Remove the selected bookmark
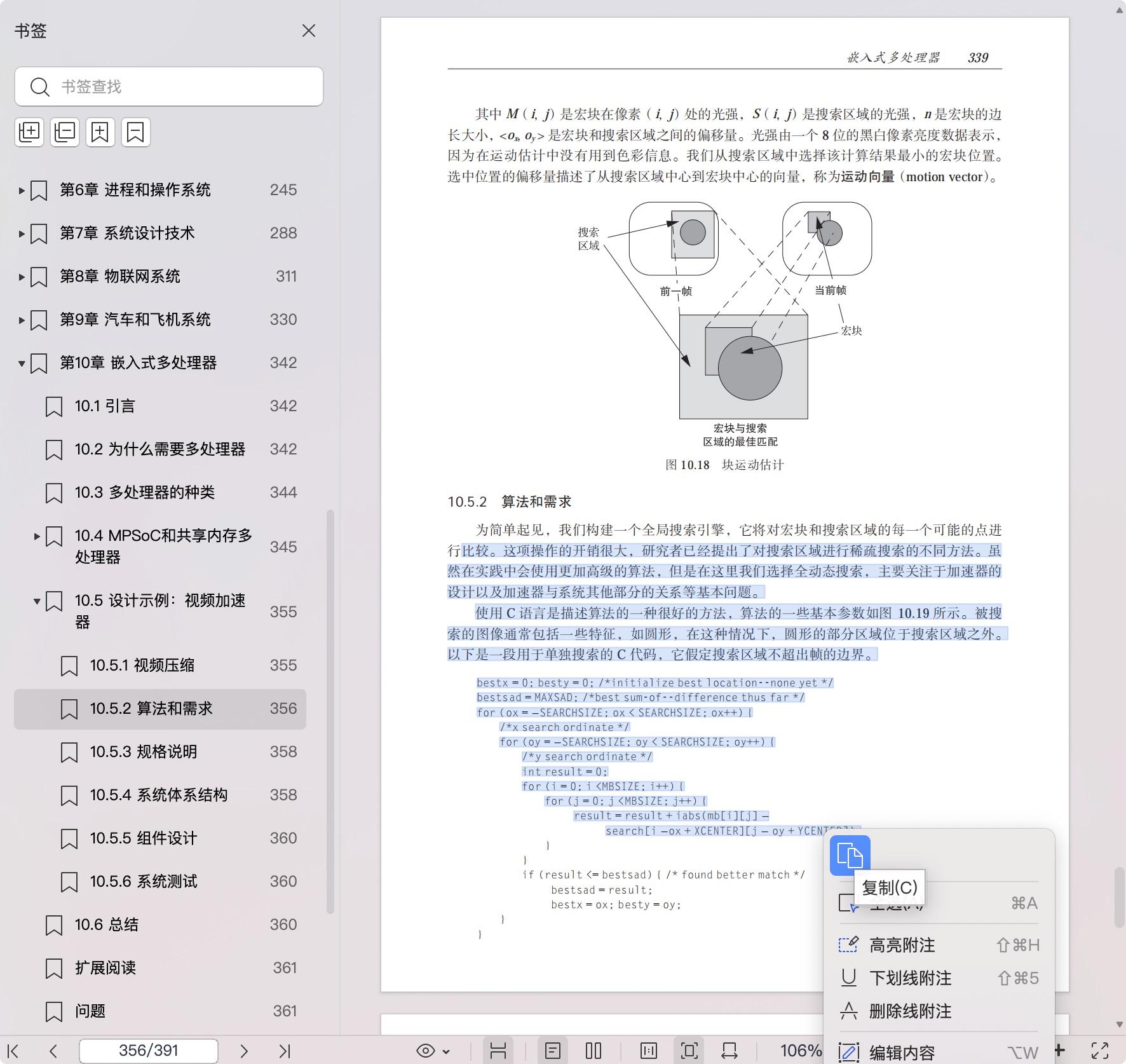Screen dimensions: 1126x1064 135,132
